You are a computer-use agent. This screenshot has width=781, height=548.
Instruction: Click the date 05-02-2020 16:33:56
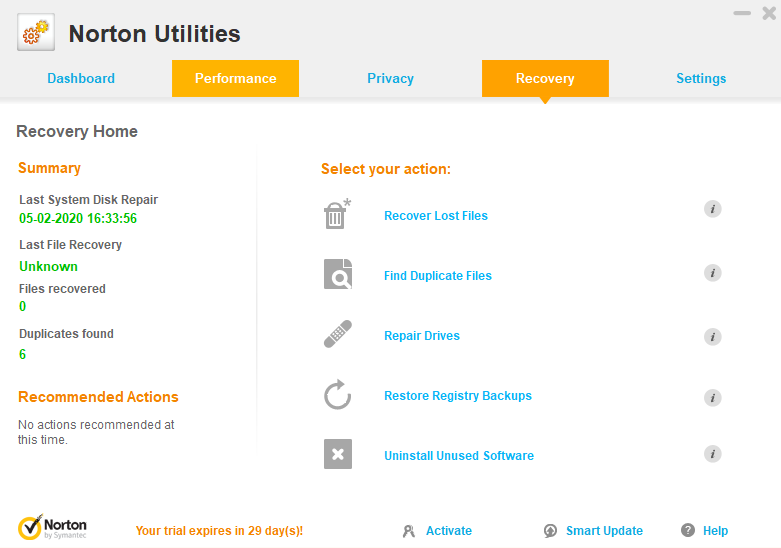(78, 218)
